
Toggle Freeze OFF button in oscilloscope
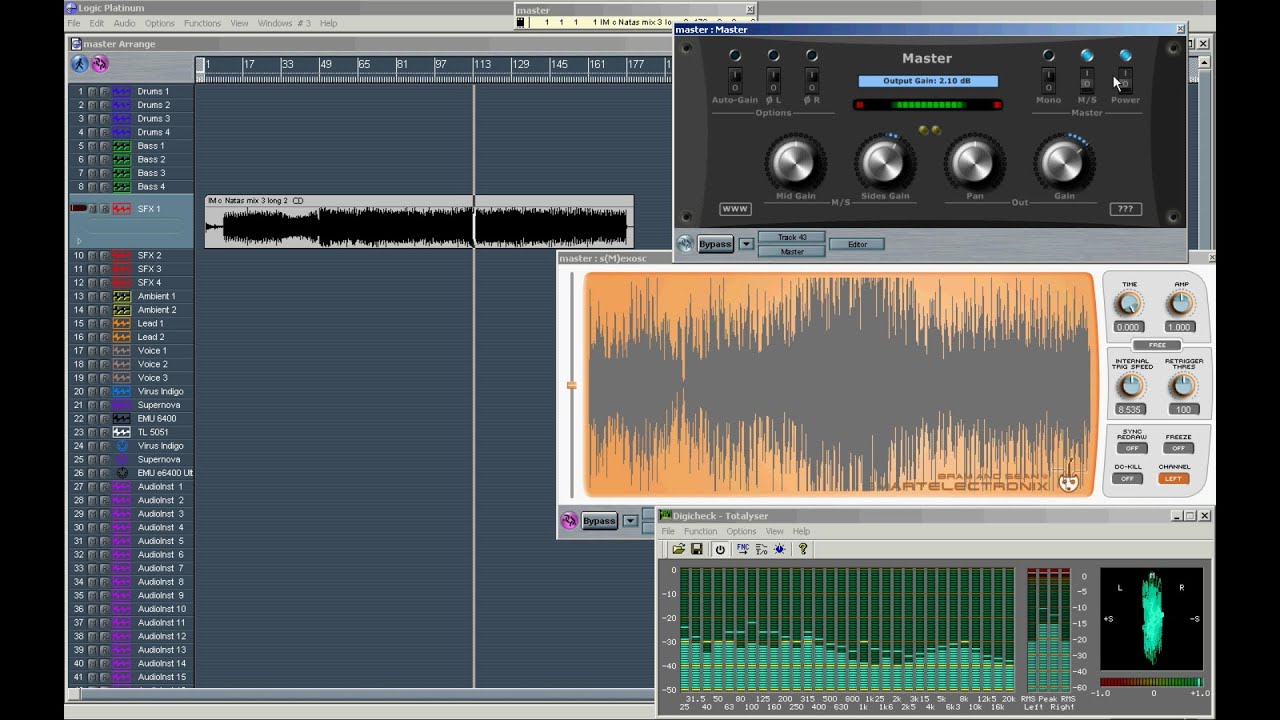click(x=1178, y=448)
